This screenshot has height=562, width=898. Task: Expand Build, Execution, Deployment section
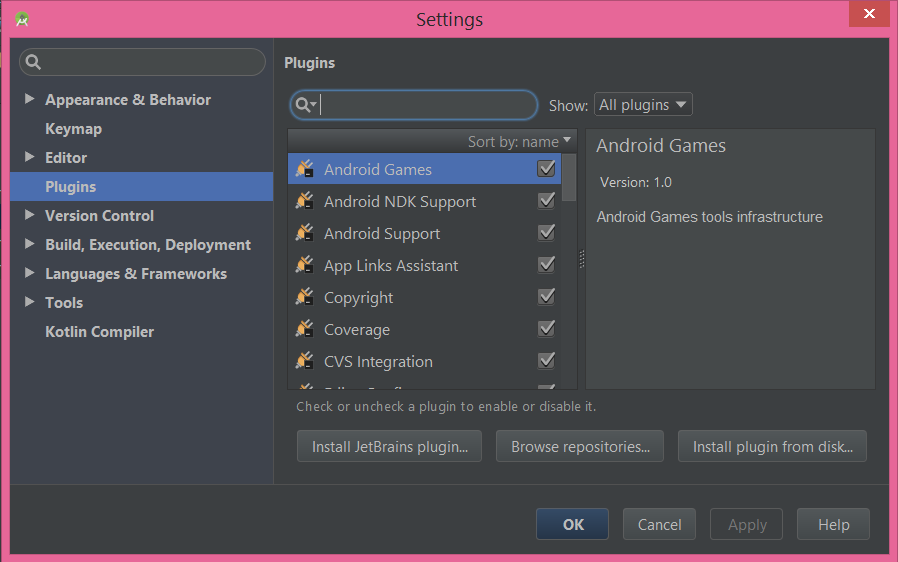(x=29, y=244)
